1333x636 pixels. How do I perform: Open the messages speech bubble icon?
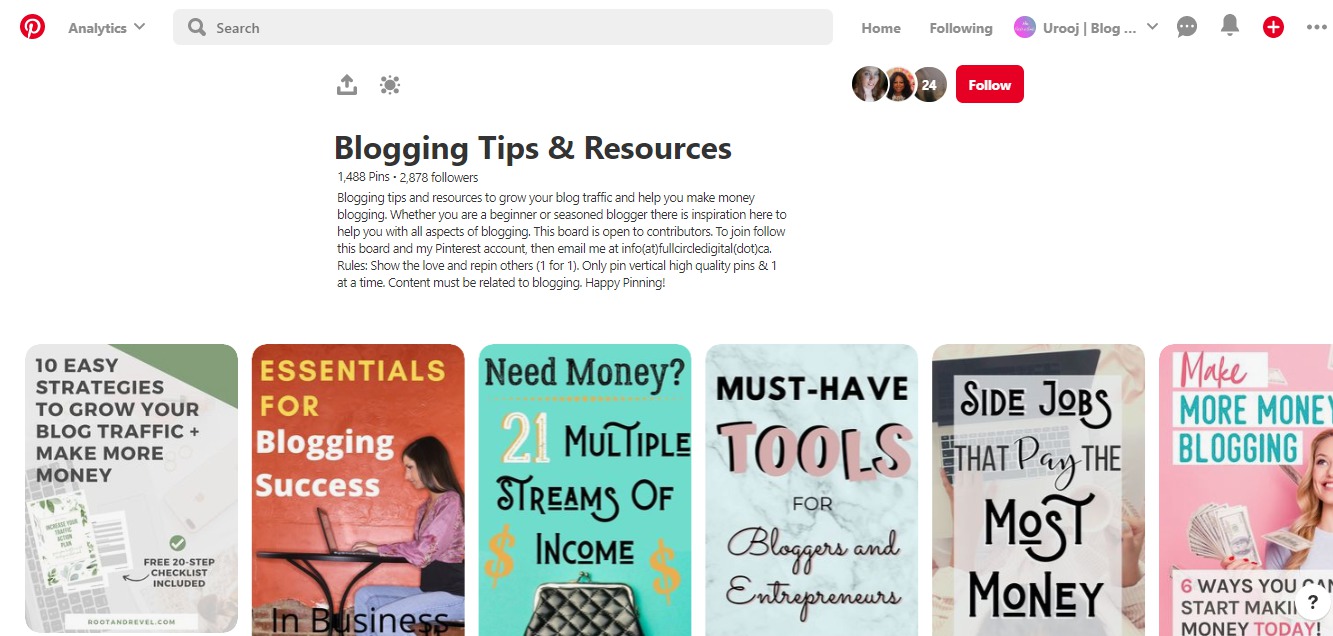1187,27
